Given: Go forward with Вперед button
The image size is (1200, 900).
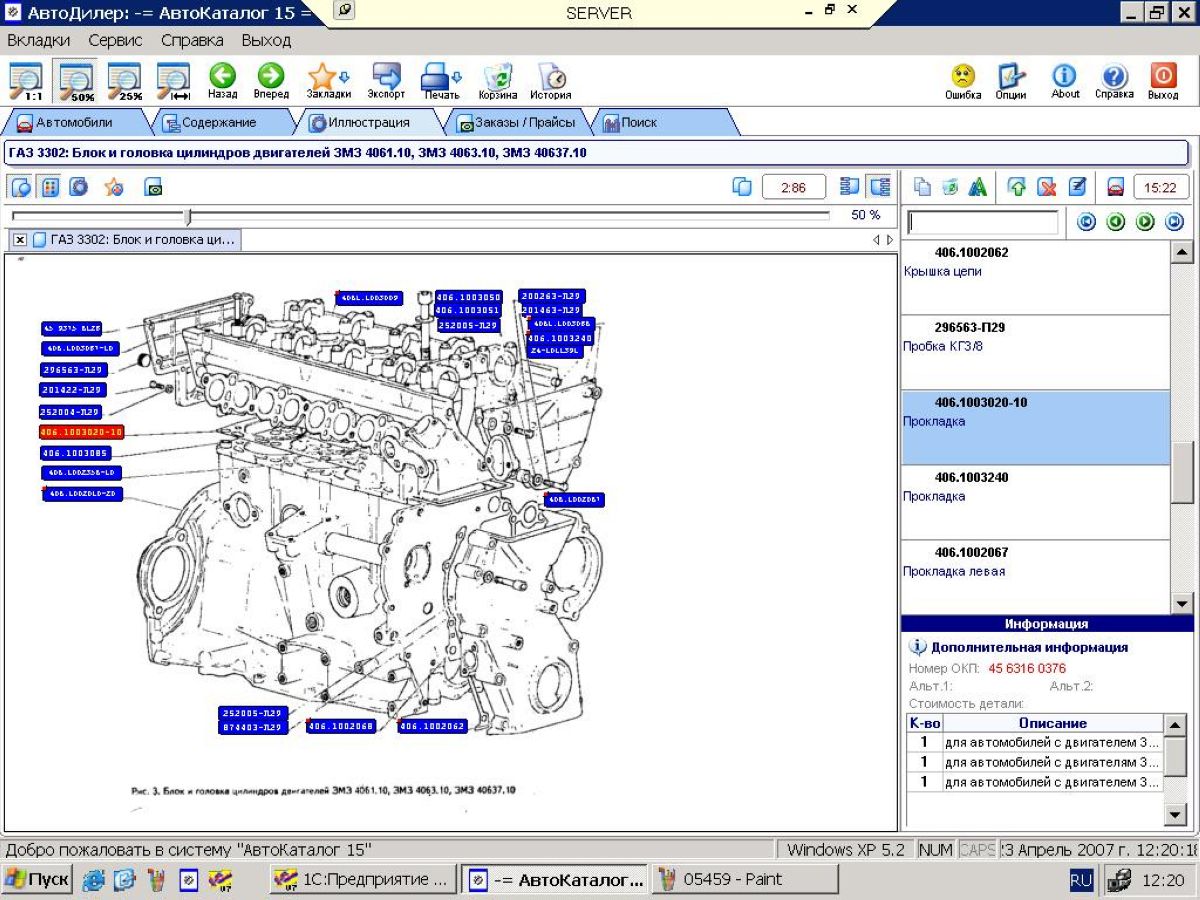Looking at the screenshot, I should coord(271,82).
